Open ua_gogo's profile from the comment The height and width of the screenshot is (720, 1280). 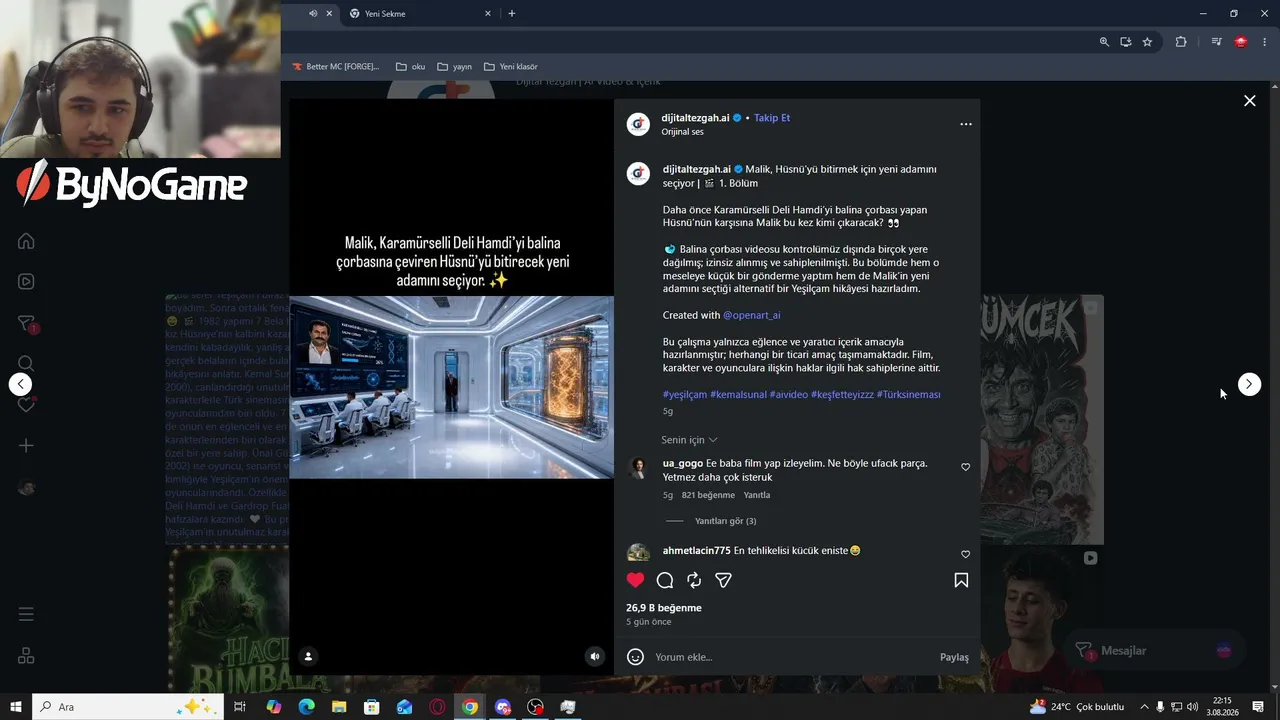683,464
